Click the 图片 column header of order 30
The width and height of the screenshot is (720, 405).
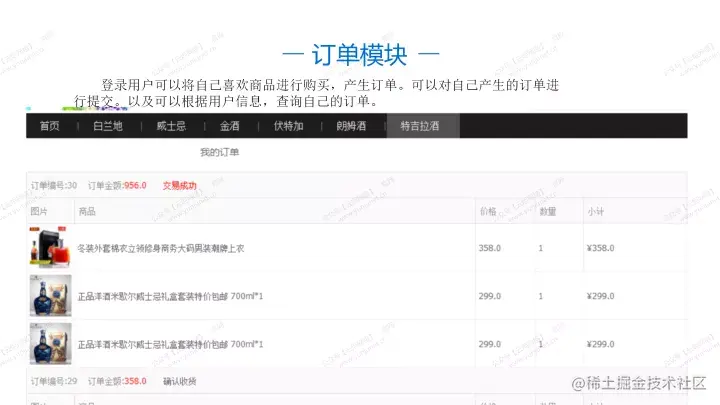[39, 211]
